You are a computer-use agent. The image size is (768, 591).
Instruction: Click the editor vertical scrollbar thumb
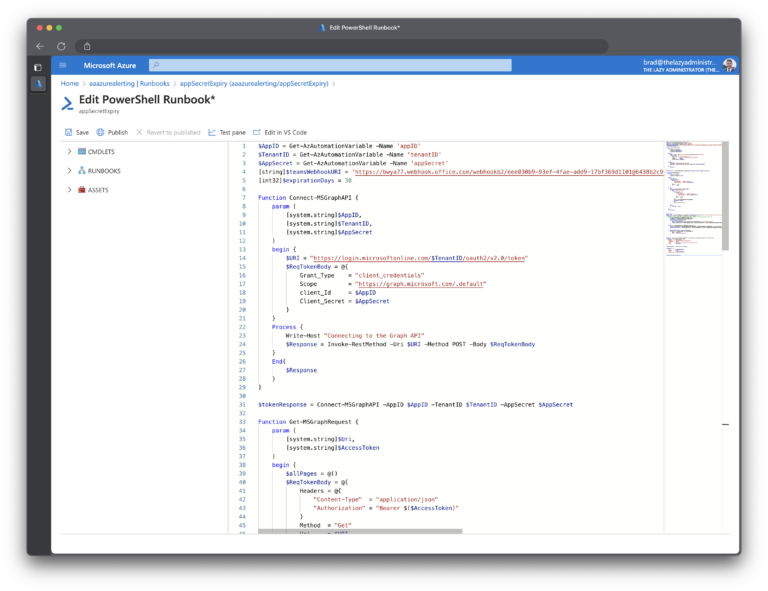coord(725,196)
